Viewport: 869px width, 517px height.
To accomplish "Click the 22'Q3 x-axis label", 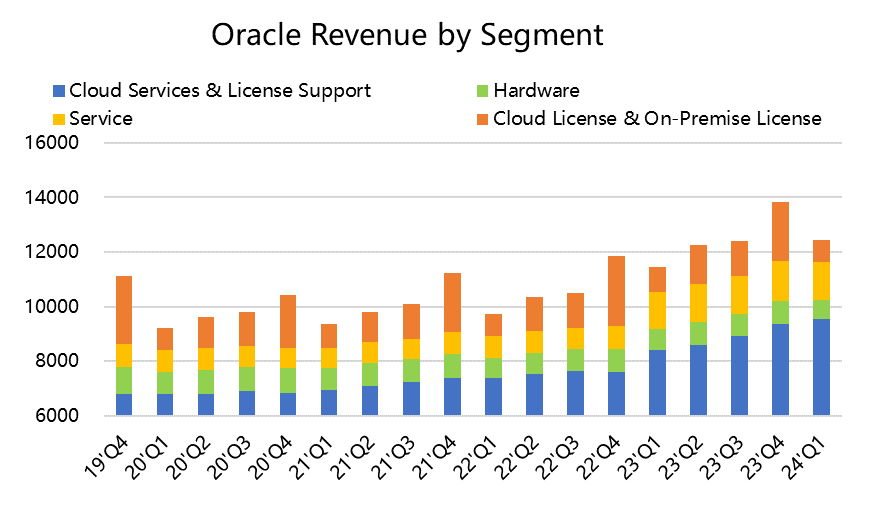I will click(558, 457).
